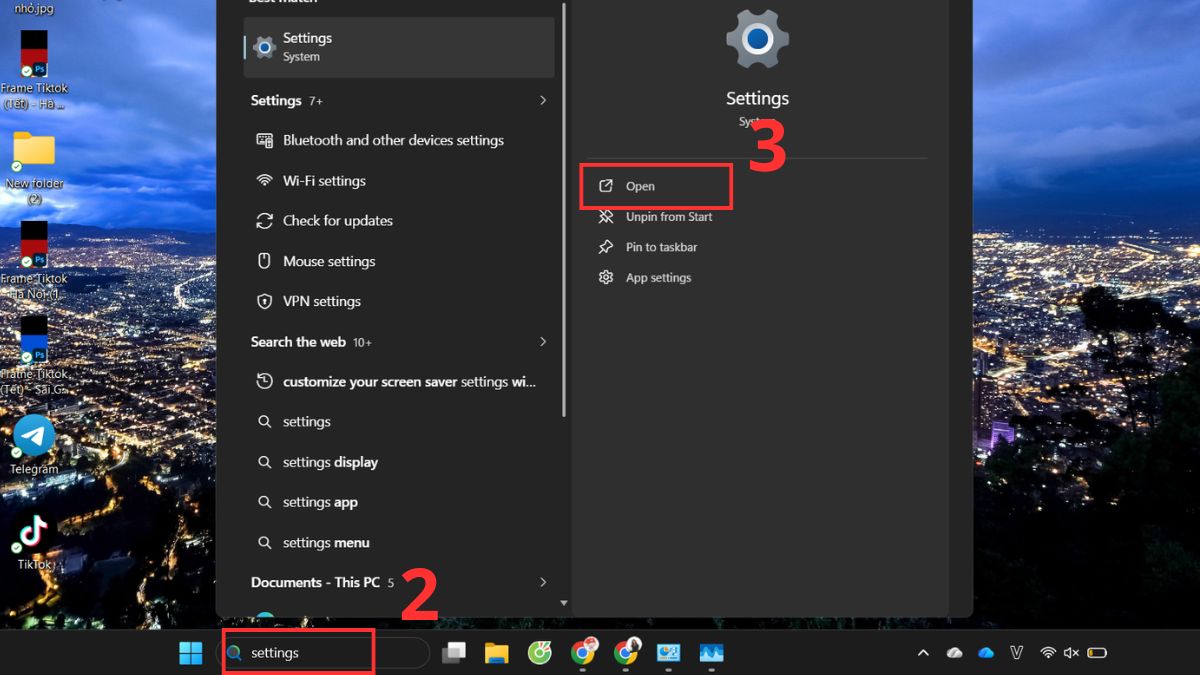Open Chrome icon with red badge

583,653
